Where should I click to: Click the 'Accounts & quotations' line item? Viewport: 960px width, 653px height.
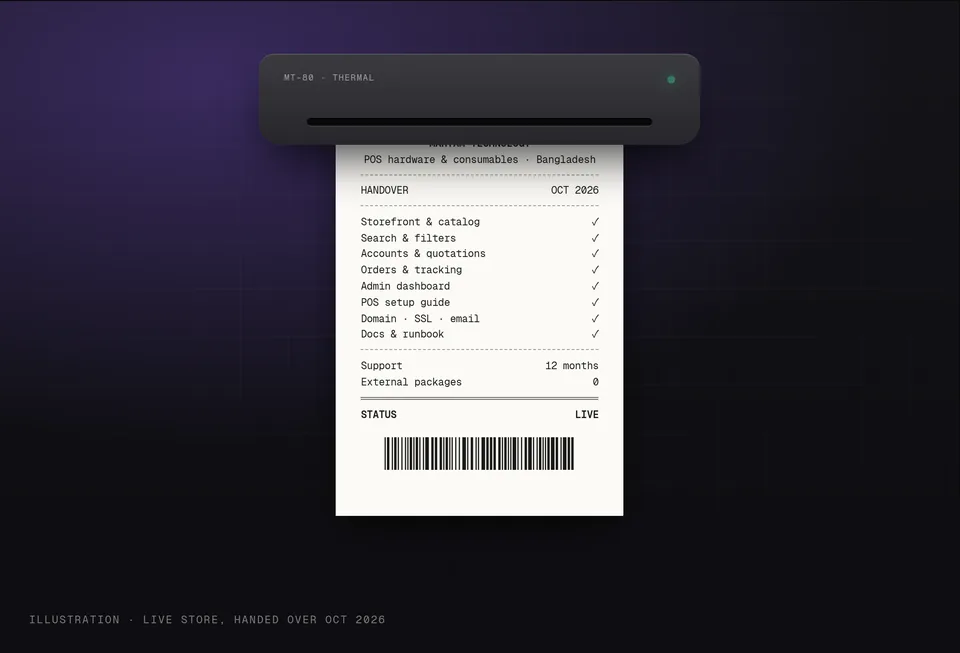422,253
